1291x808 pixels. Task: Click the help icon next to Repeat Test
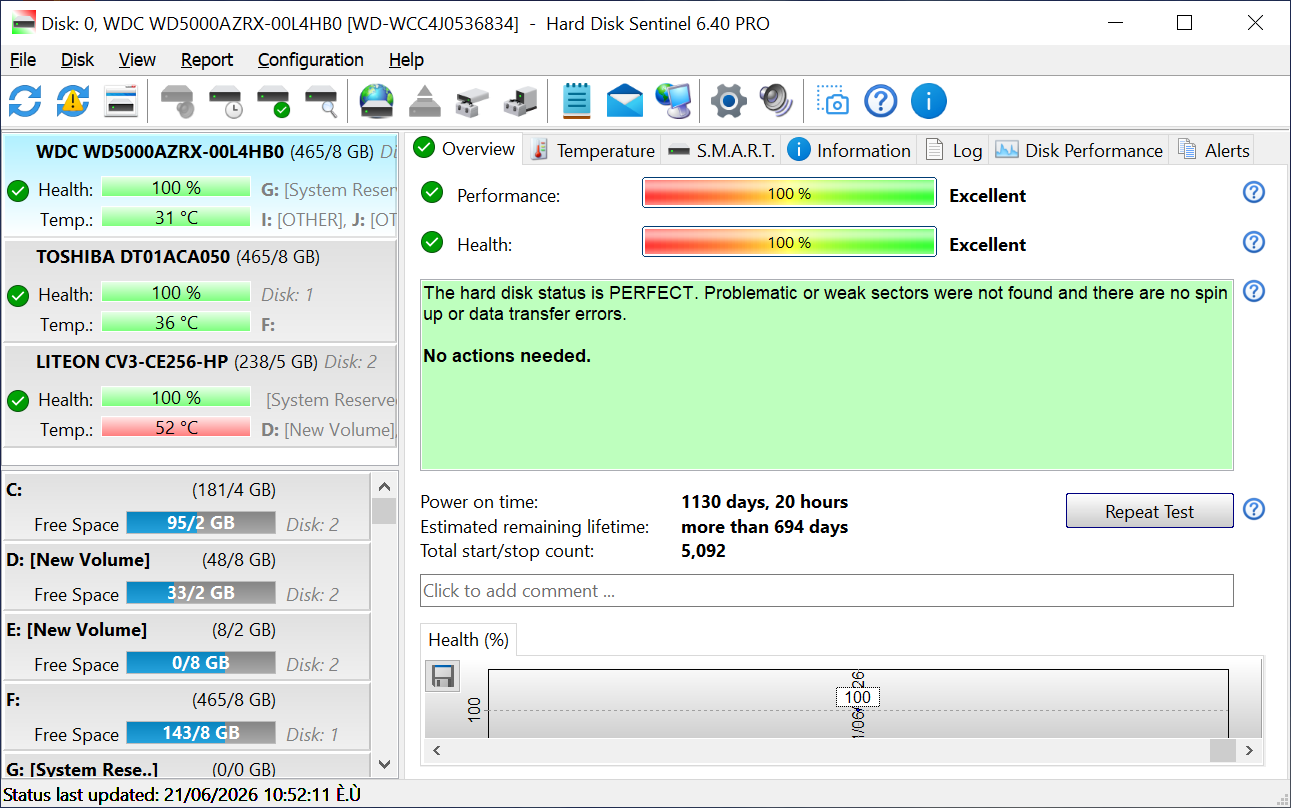(1254, 510)
